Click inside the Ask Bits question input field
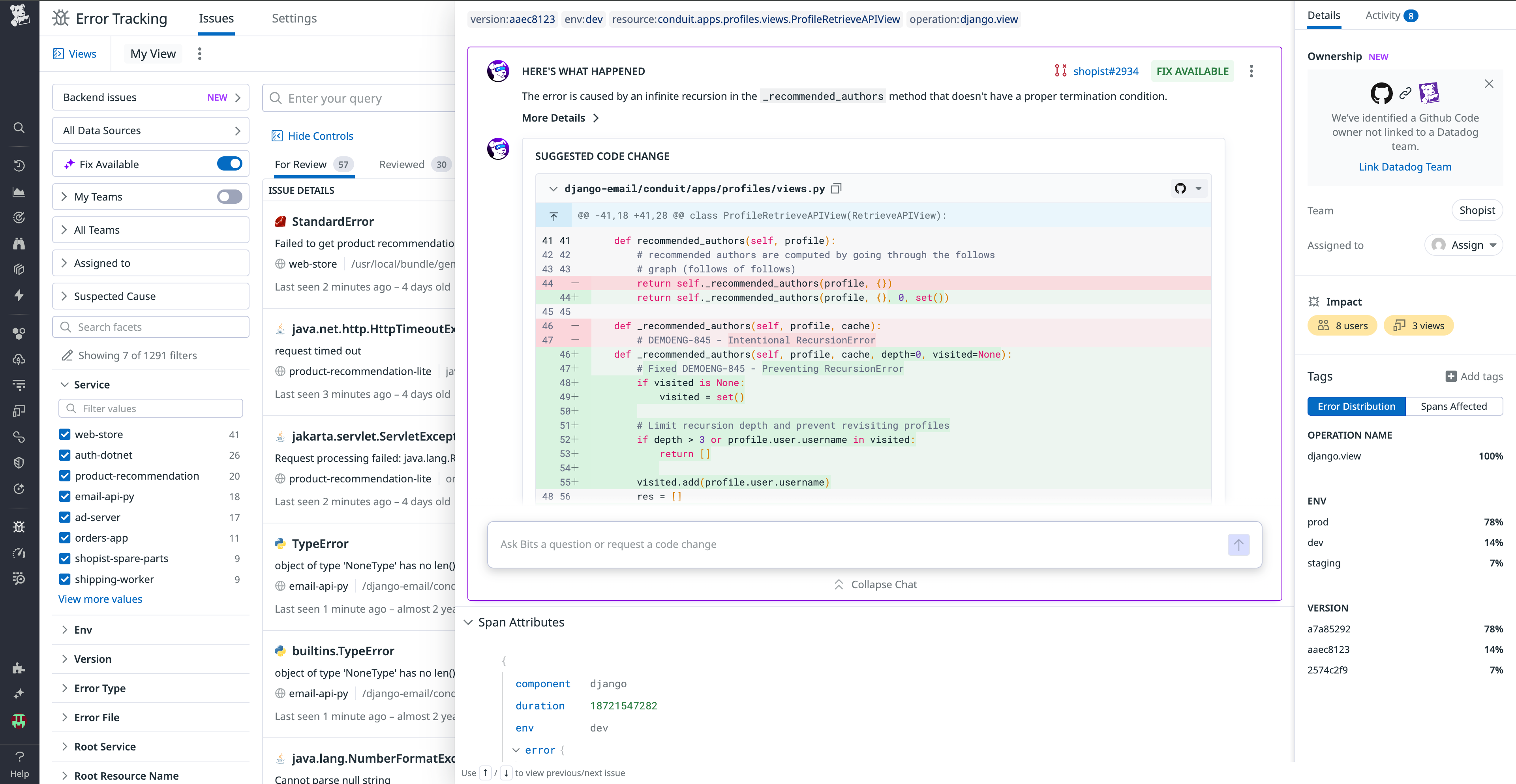Screen dimensions: 1516x784 pyautogui.click(x=824, y=544)
